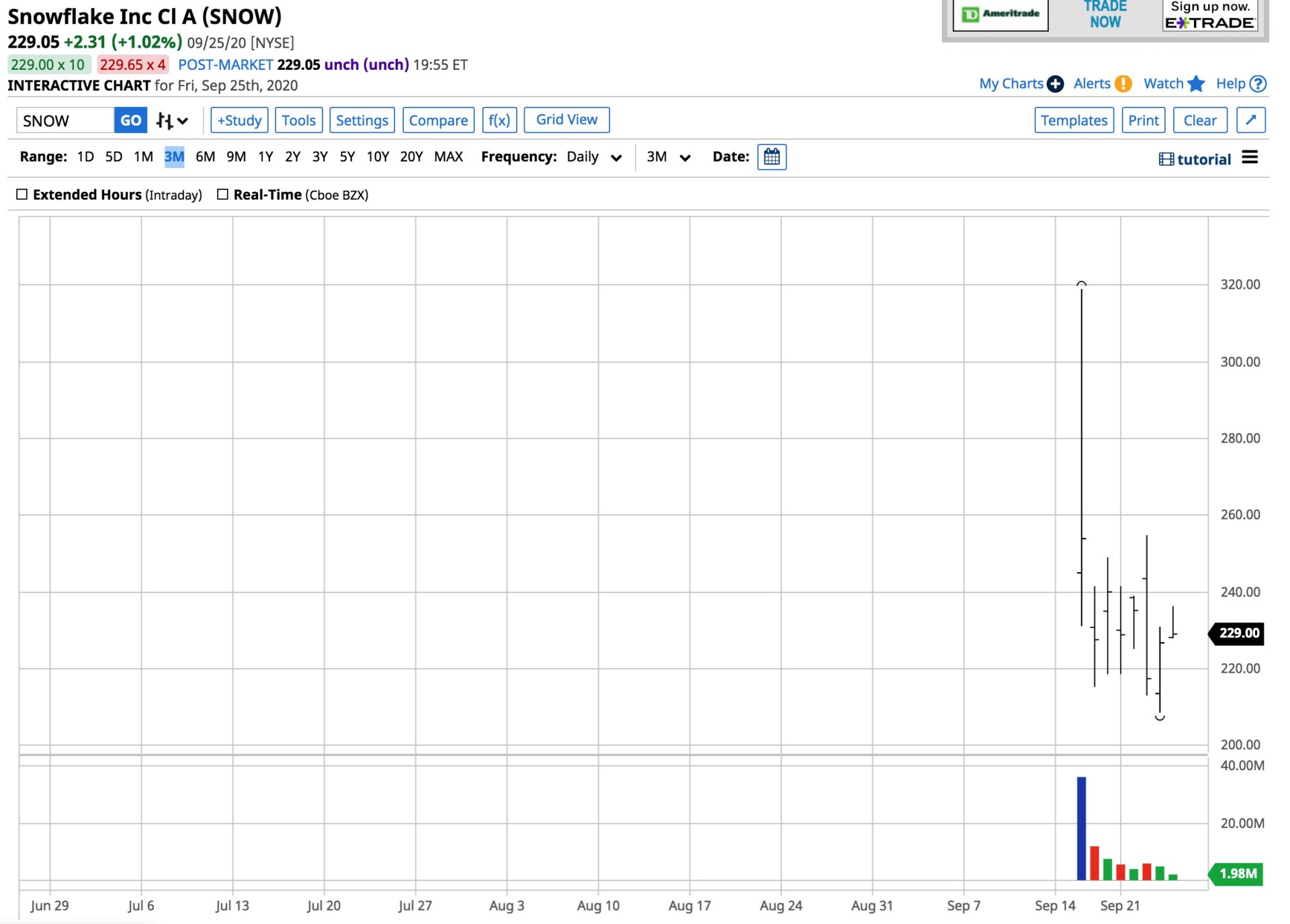Select the 1Y range
Screen dimensions: 1290x924
point(265,156)
